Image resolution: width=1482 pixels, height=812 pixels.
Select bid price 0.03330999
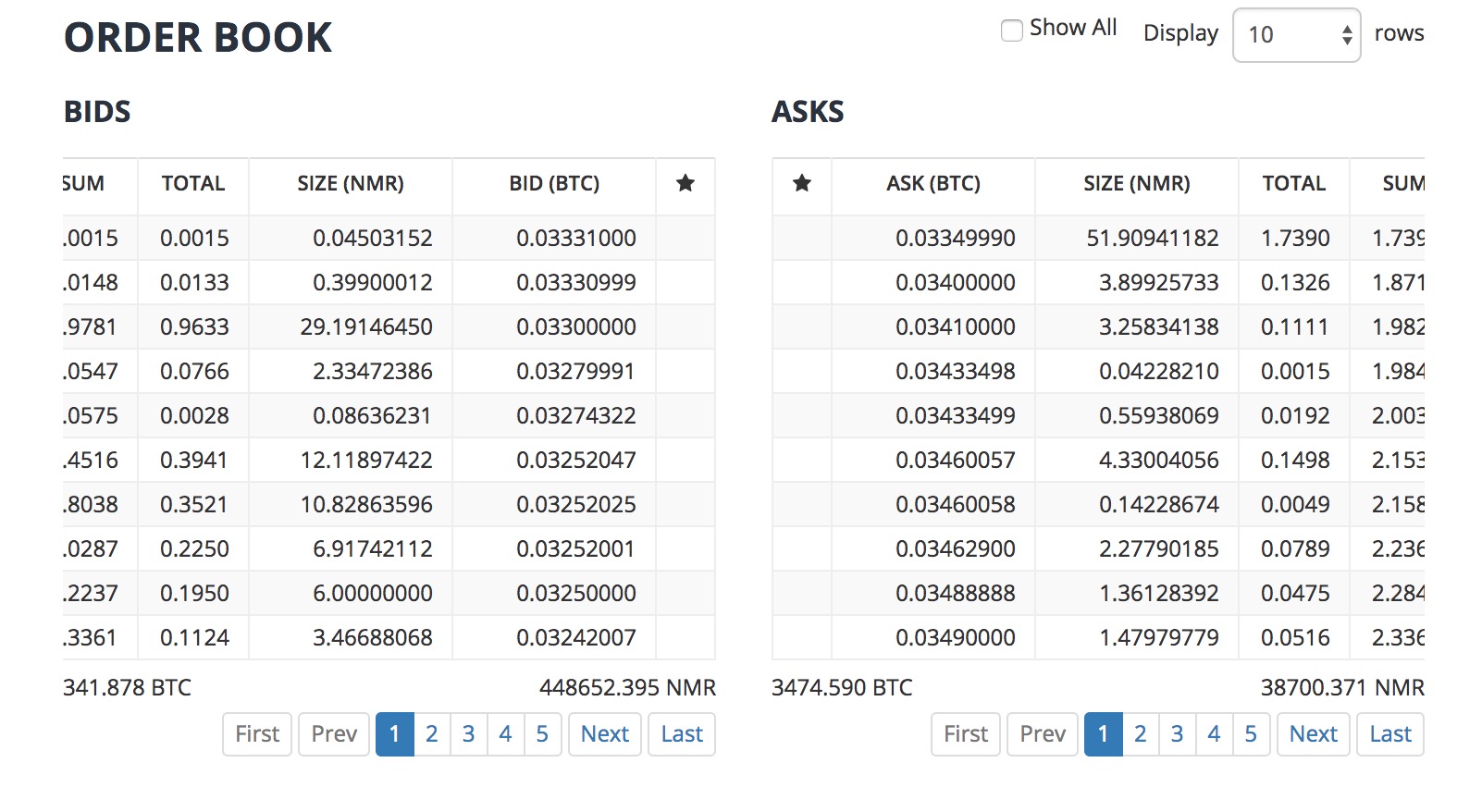point(576,283)
